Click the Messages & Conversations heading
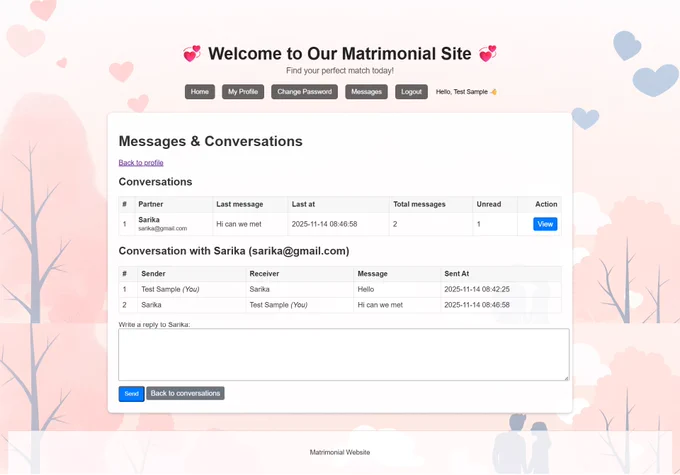Screen dimensions: 680x475 210,141
